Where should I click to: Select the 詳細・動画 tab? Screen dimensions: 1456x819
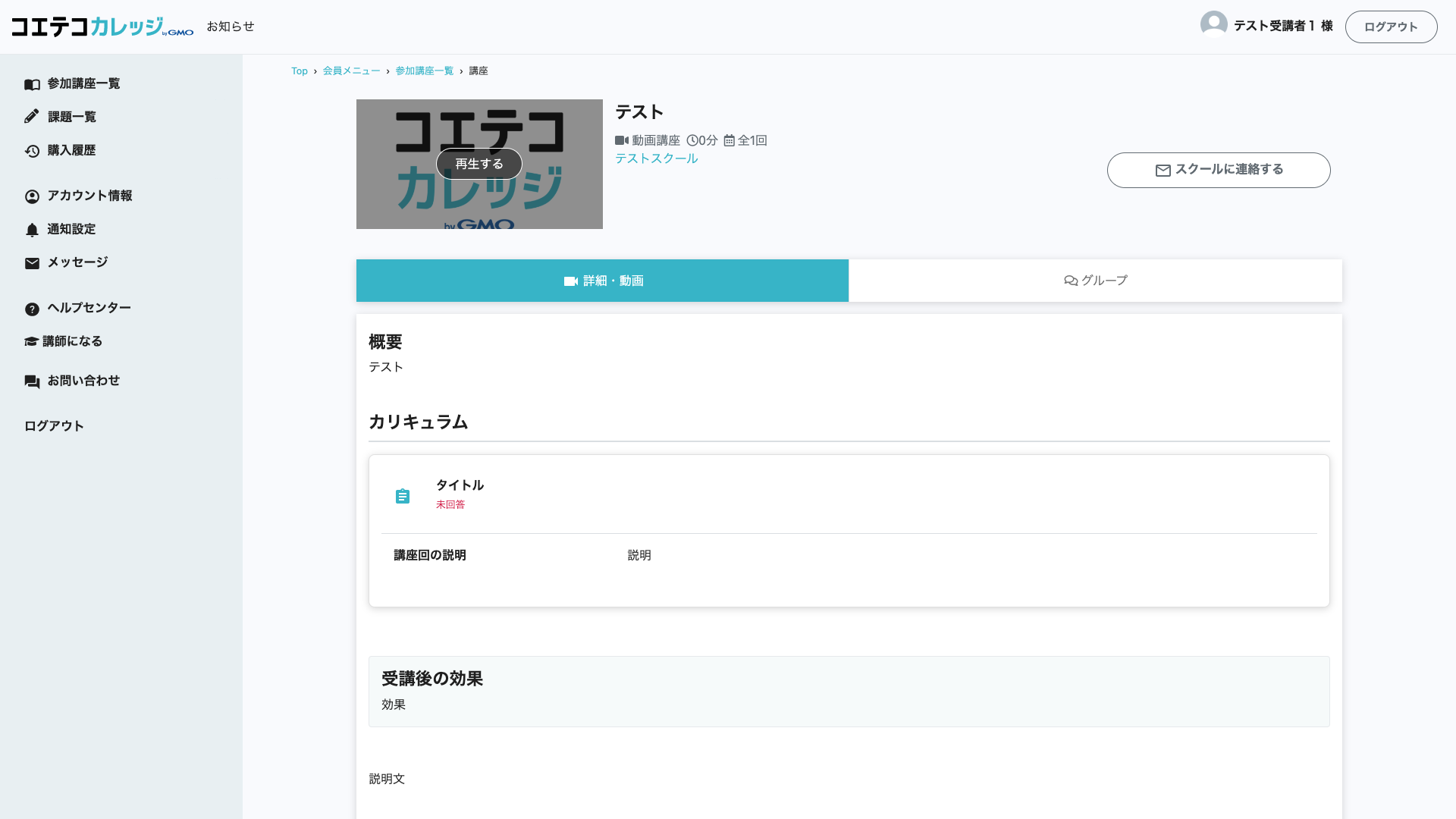(x=603, y=281)
